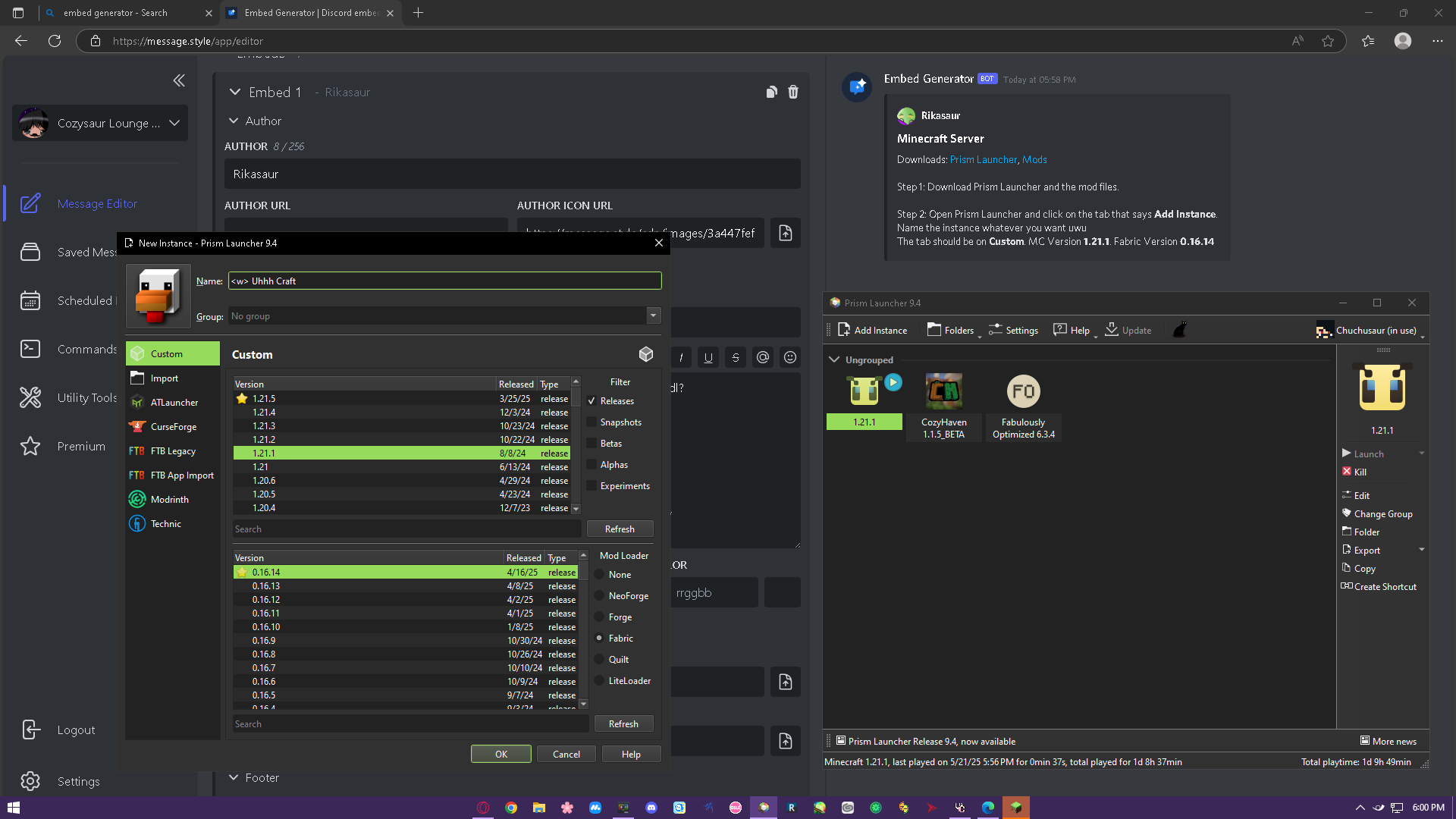Viewport: 1456px width, 819px height.
Task: Open the Folders dropdown in Prism toolbar
Action: pyautogui.click(x=954, y=330)
